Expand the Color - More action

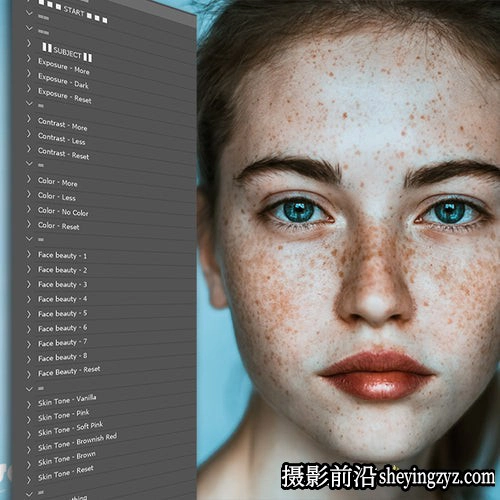tap(29, 179)
